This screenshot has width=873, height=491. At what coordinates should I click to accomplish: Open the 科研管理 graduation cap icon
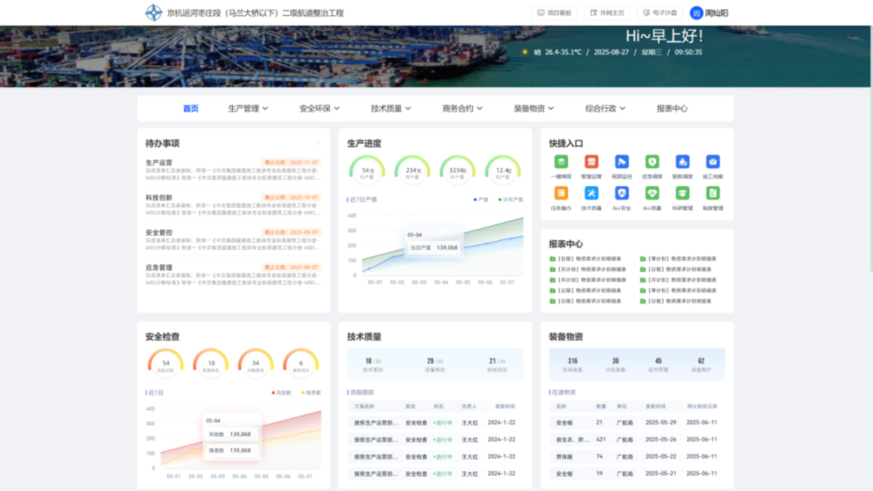click(x=682, y=193)
